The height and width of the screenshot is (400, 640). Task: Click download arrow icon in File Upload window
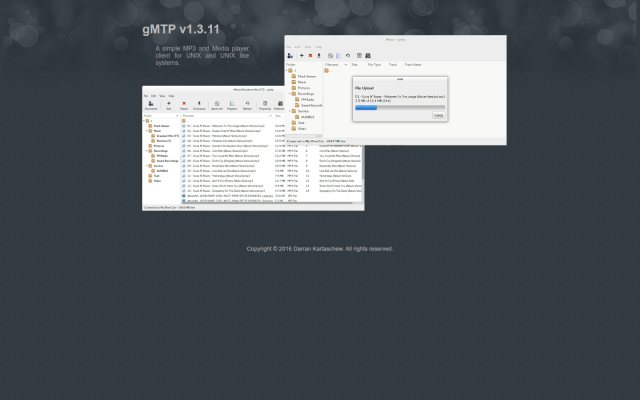(319, 56)
